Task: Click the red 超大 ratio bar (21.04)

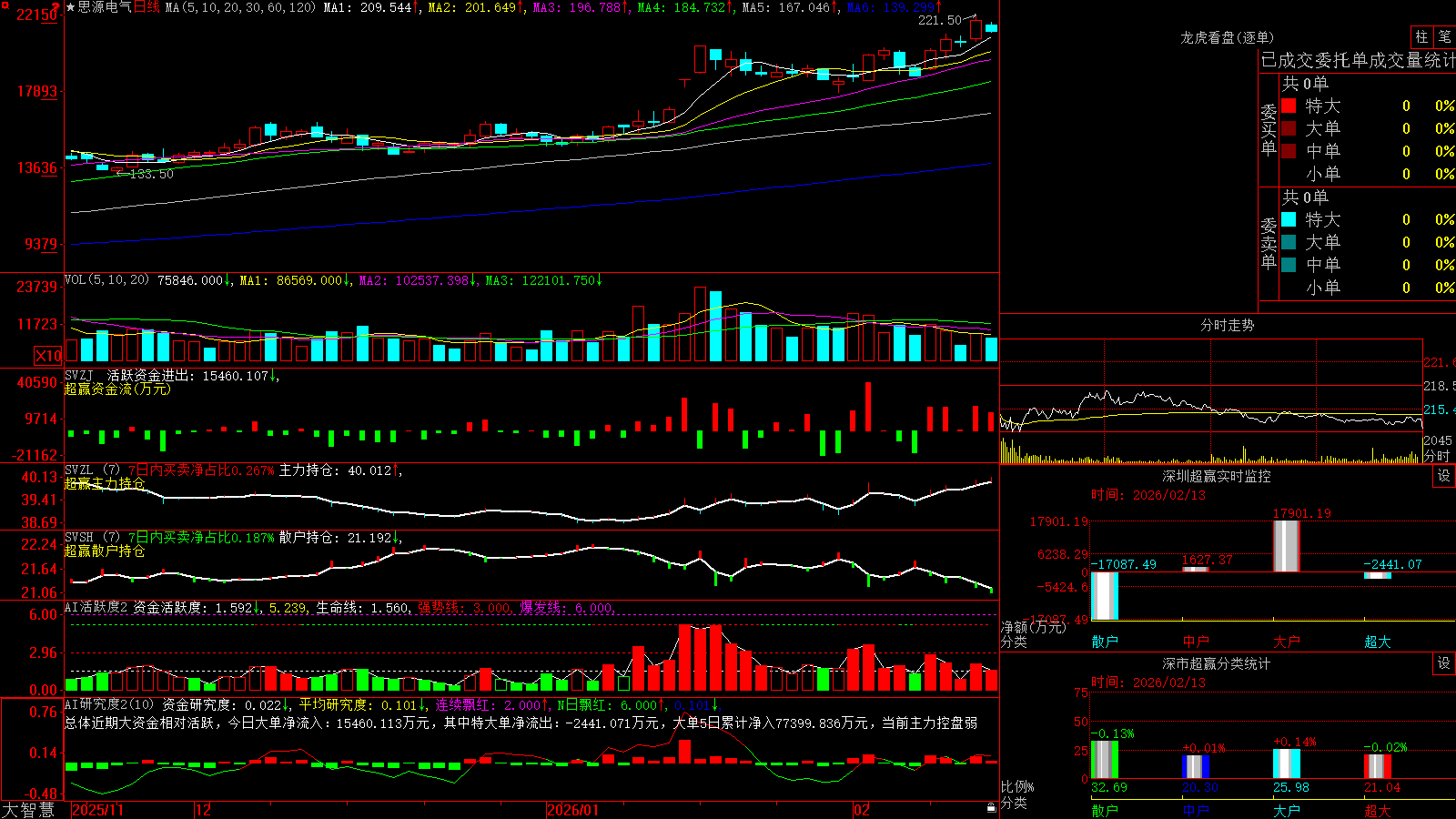Action: 1378,766
